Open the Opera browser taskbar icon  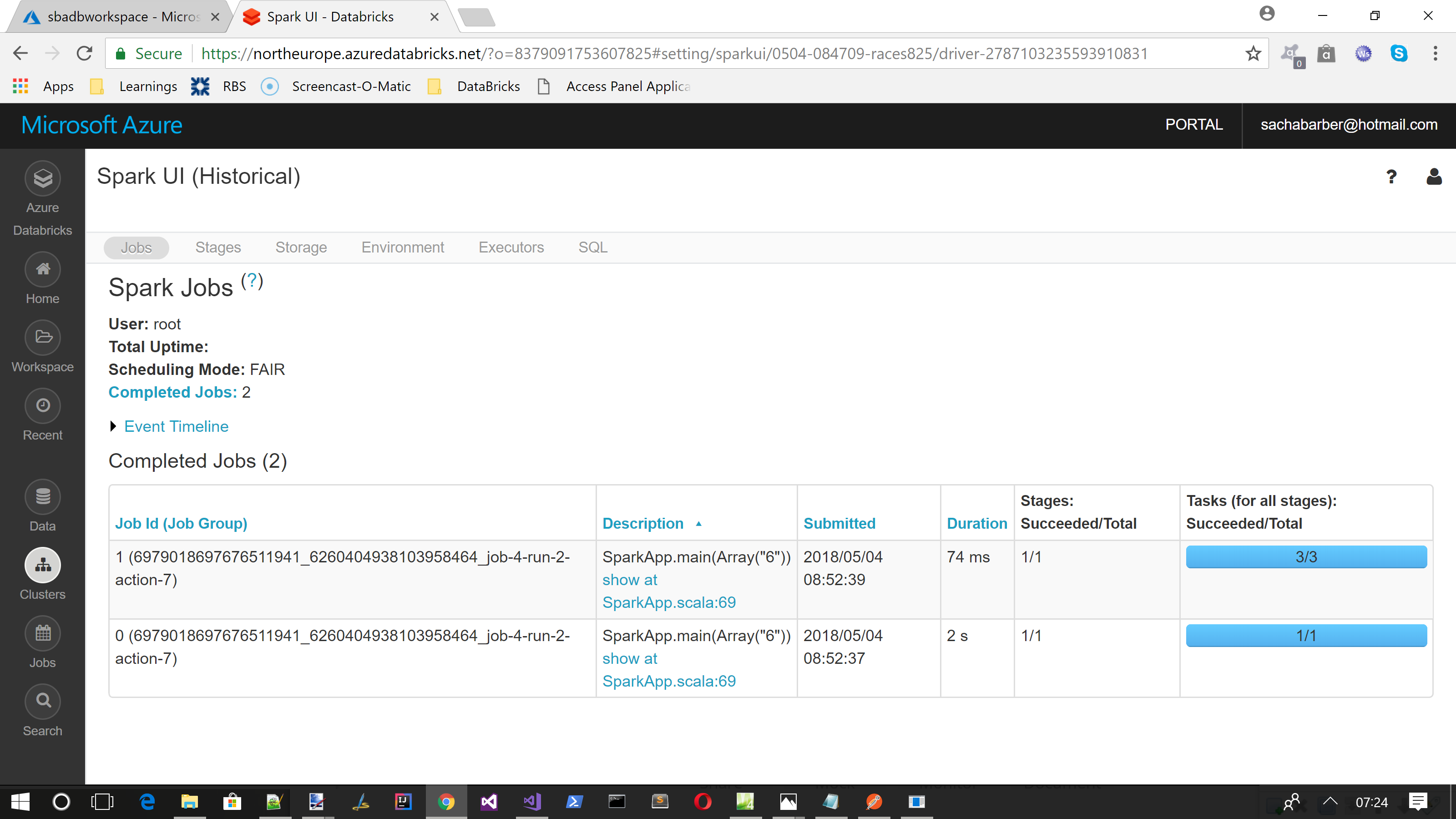point(703,801)
